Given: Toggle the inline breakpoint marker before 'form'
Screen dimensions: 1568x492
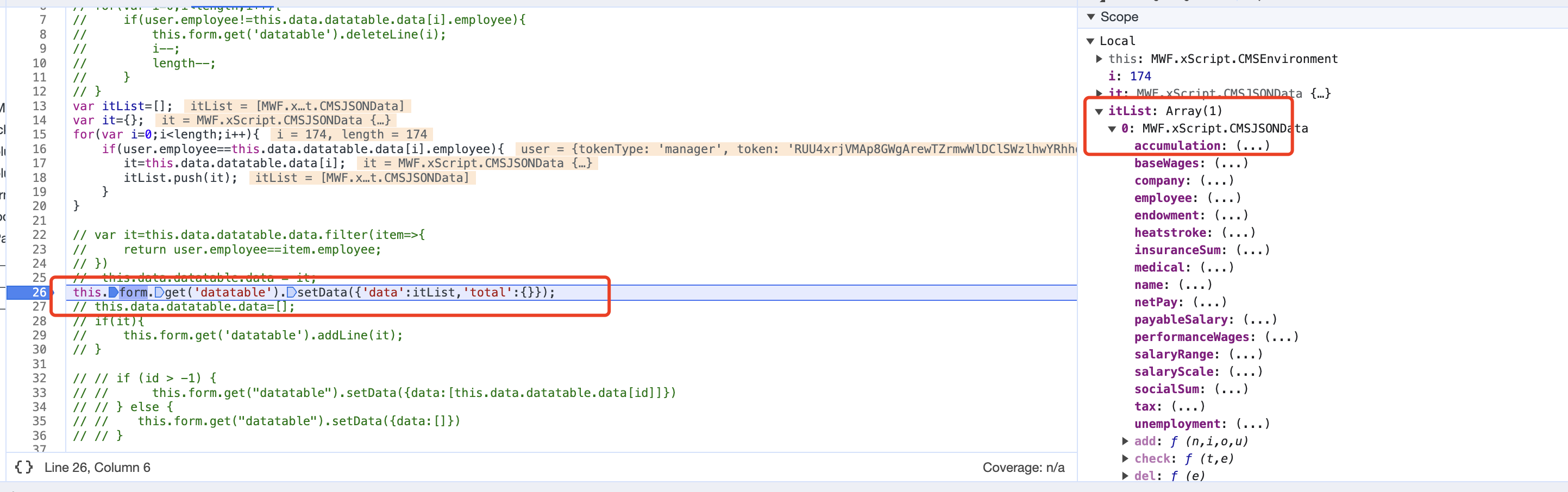Looking at the screenshot, I should (113, 293).
